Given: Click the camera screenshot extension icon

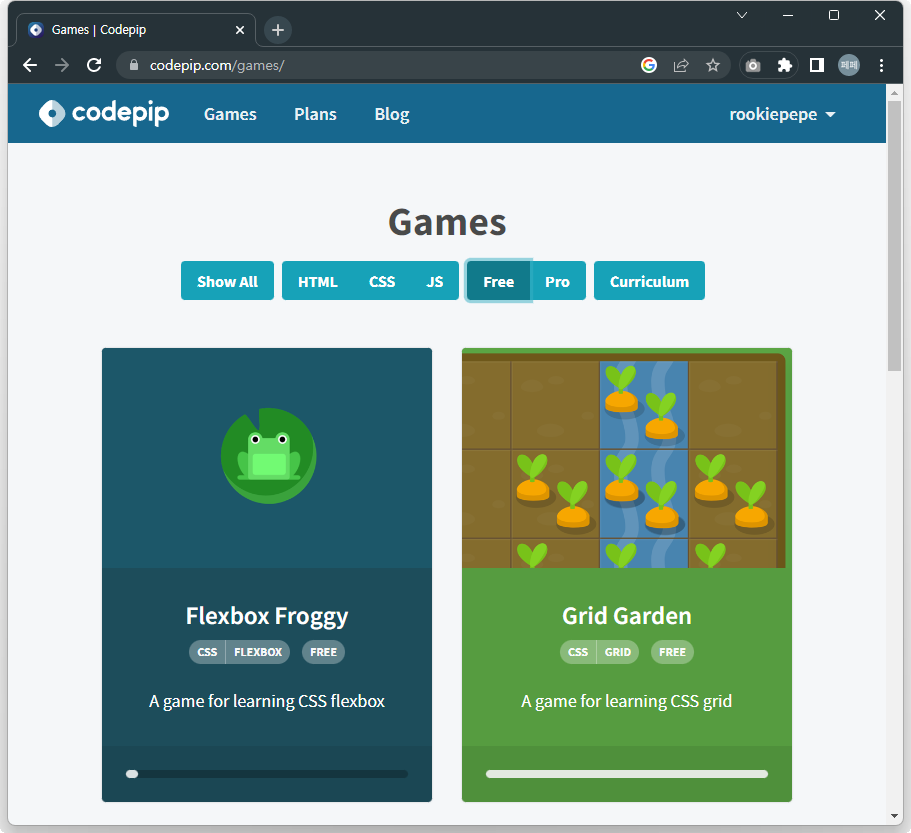Looking at the screenshot, I should (x=753, y=65).
